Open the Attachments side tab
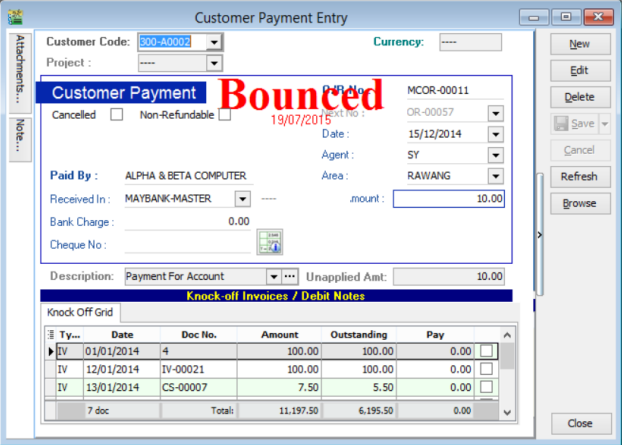This screenshot has width=622, height=445. (19, 70)
